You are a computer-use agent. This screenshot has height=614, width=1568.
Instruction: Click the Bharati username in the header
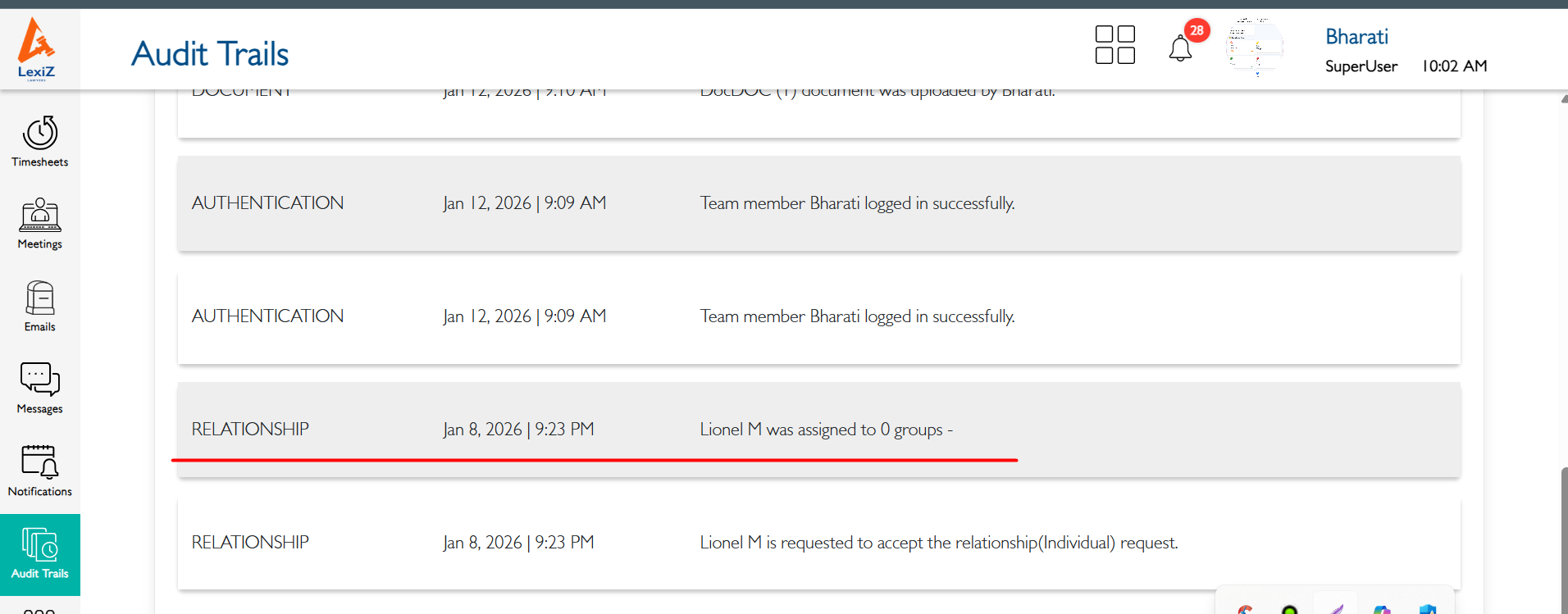[1356, 37]
